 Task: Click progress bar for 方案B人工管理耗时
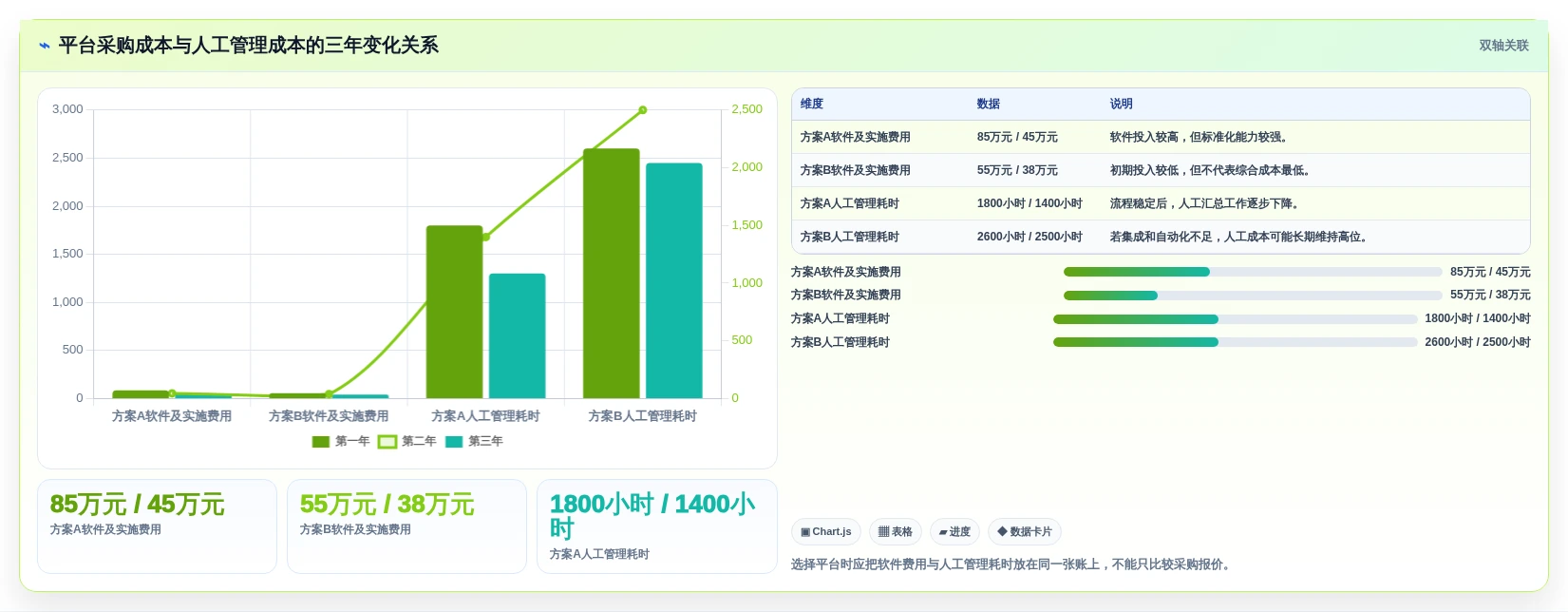tap(1235, 342)
